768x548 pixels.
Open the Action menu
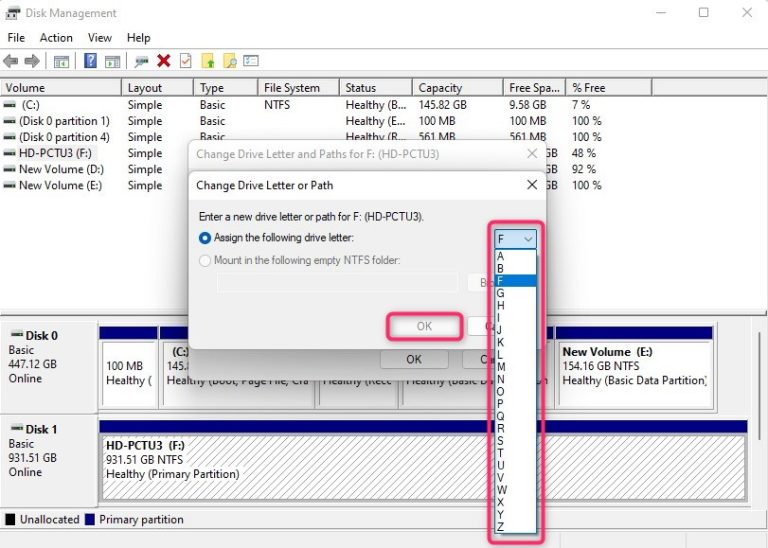(x=56, y=38)
